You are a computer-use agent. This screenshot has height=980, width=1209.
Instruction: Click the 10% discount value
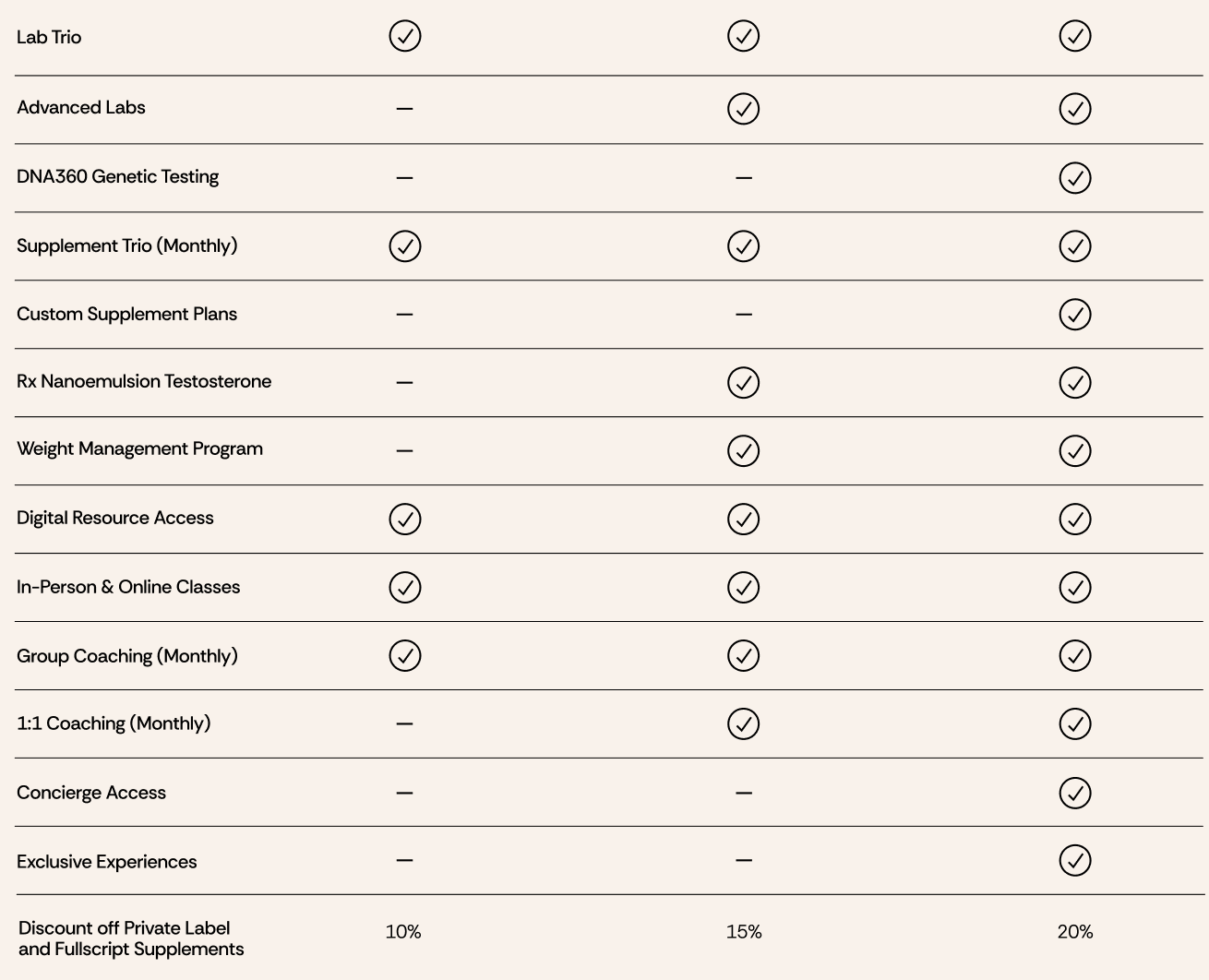click(403, 932)
